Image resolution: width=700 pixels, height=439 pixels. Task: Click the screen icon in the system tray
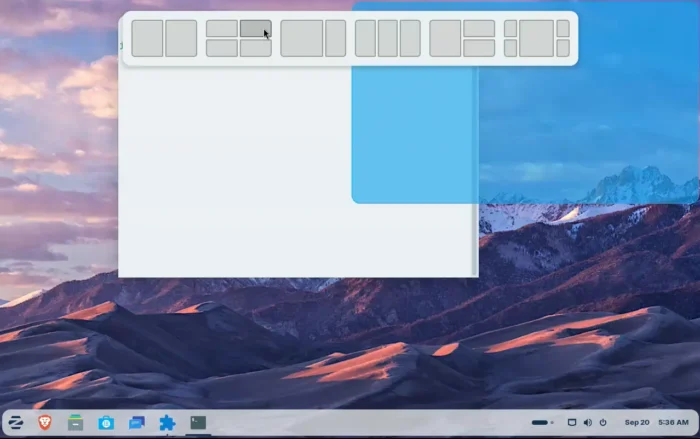(571, 422)
